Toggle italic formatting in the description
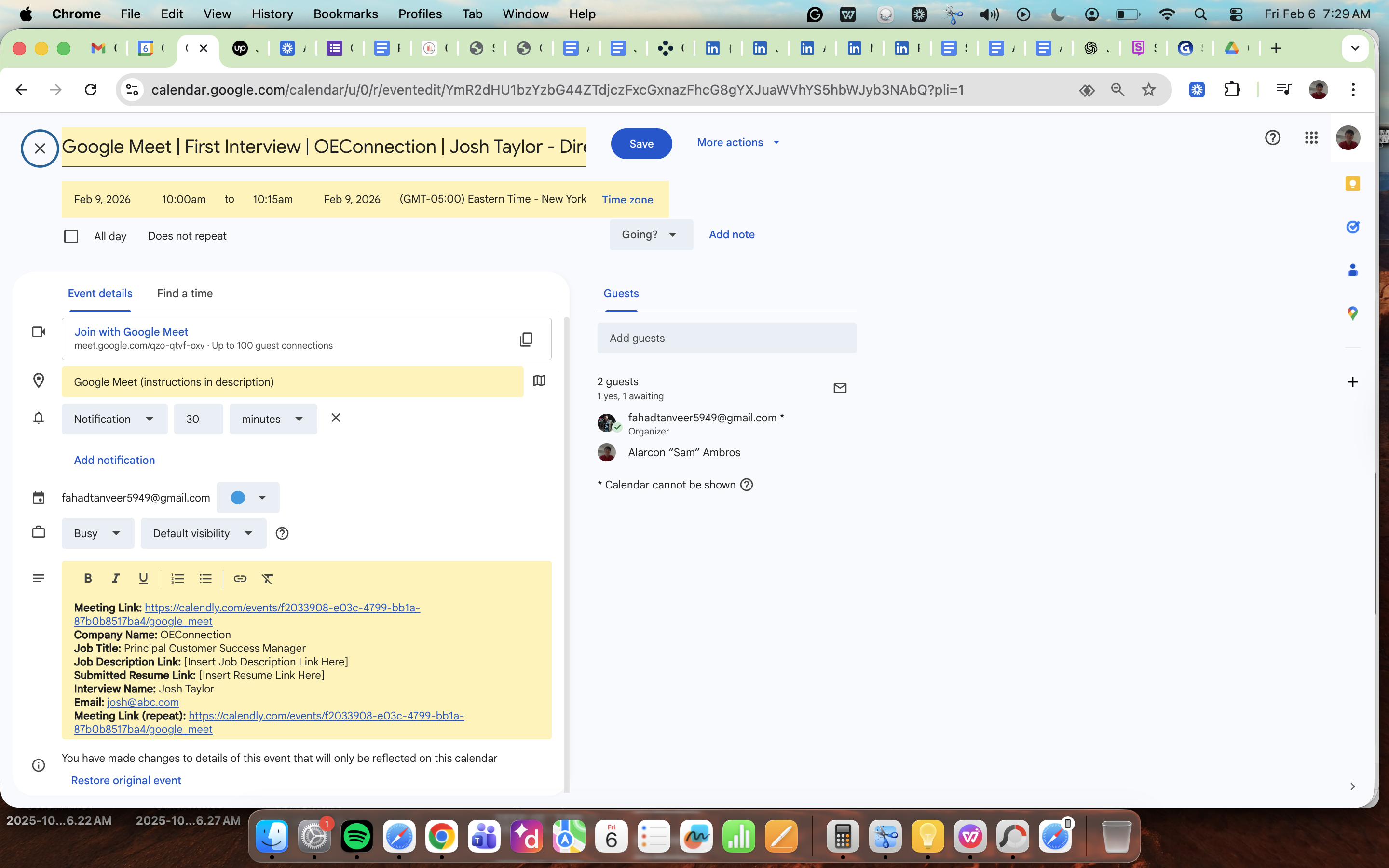This screenshot has width=1389, height=868. 115,579
